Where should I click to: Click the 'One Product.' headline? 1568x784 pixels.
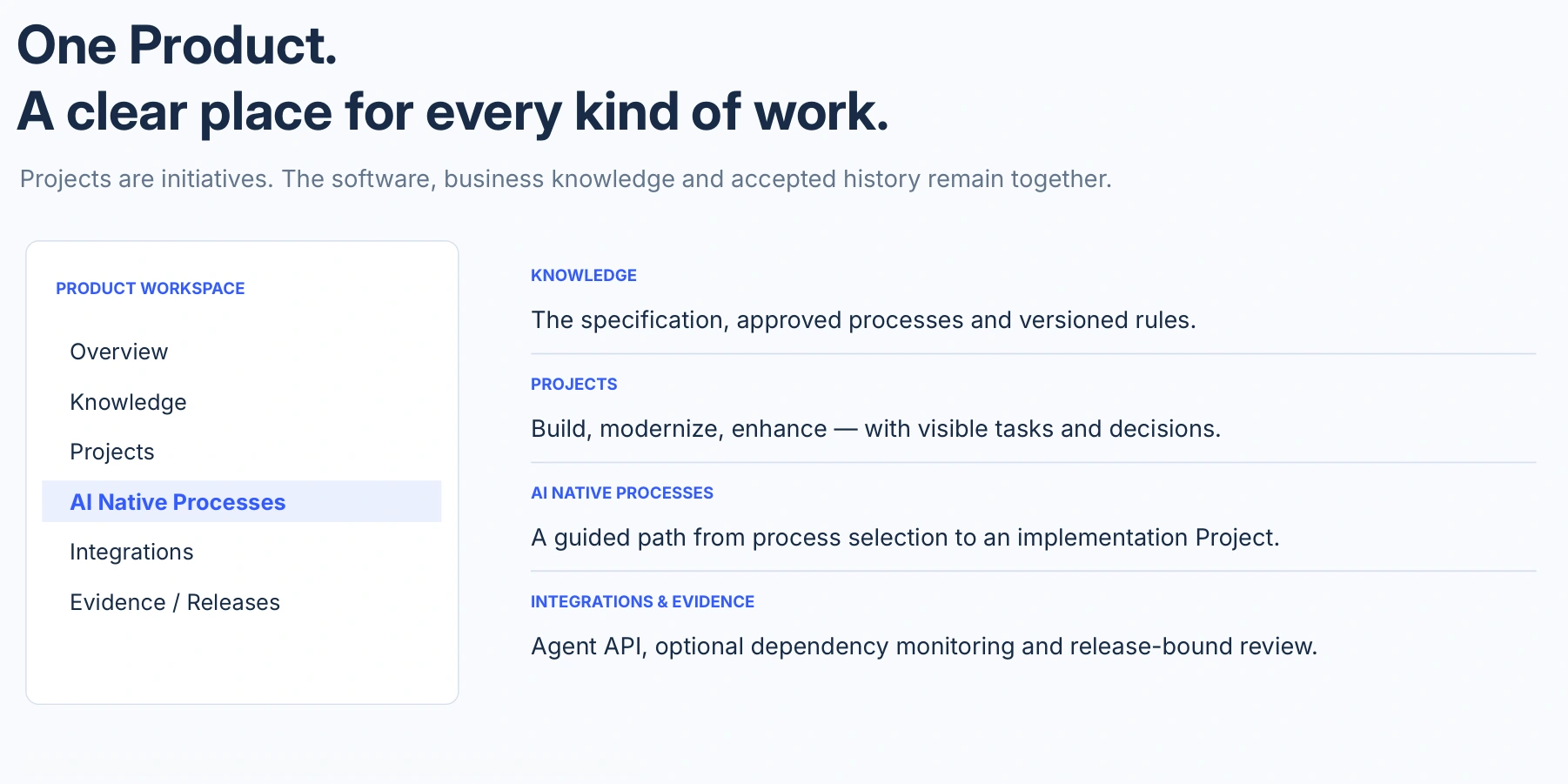(x=177, y=45)
